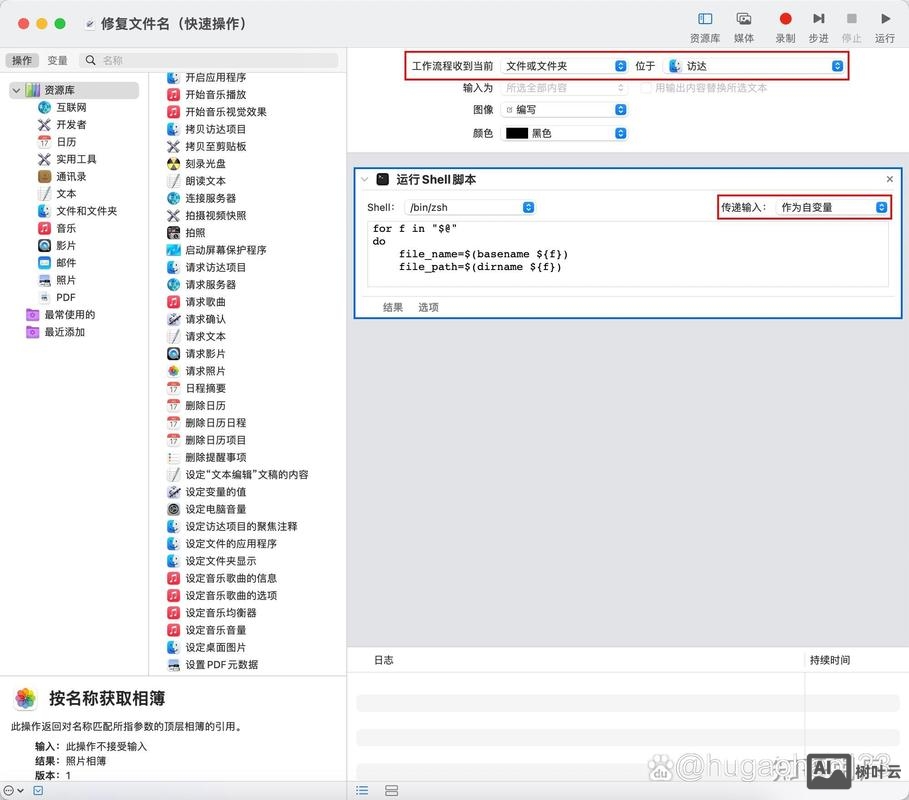Collapse the 资源库 sidebar group

tap(17, 89)
